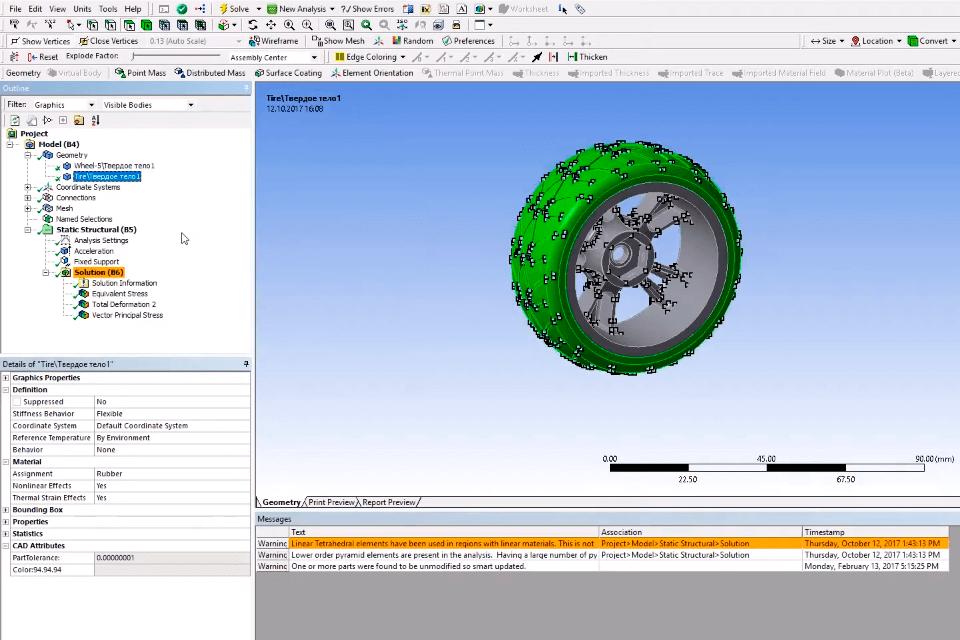This screenshot has width=960, height=640.
Task: Open the View menu
Action: pyautogui.click(x=58, y=9)
